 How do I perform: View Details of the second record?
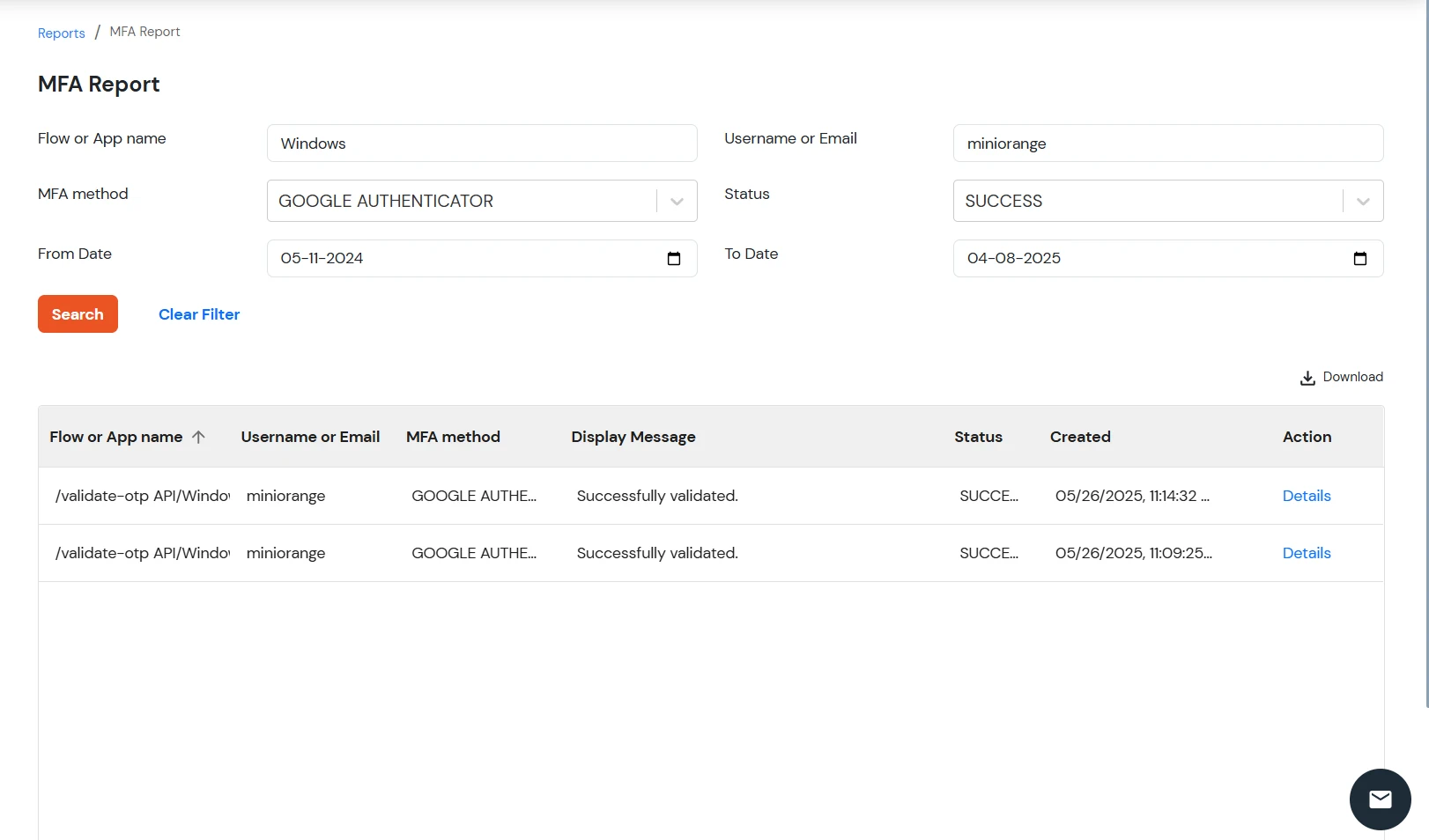1307,553
